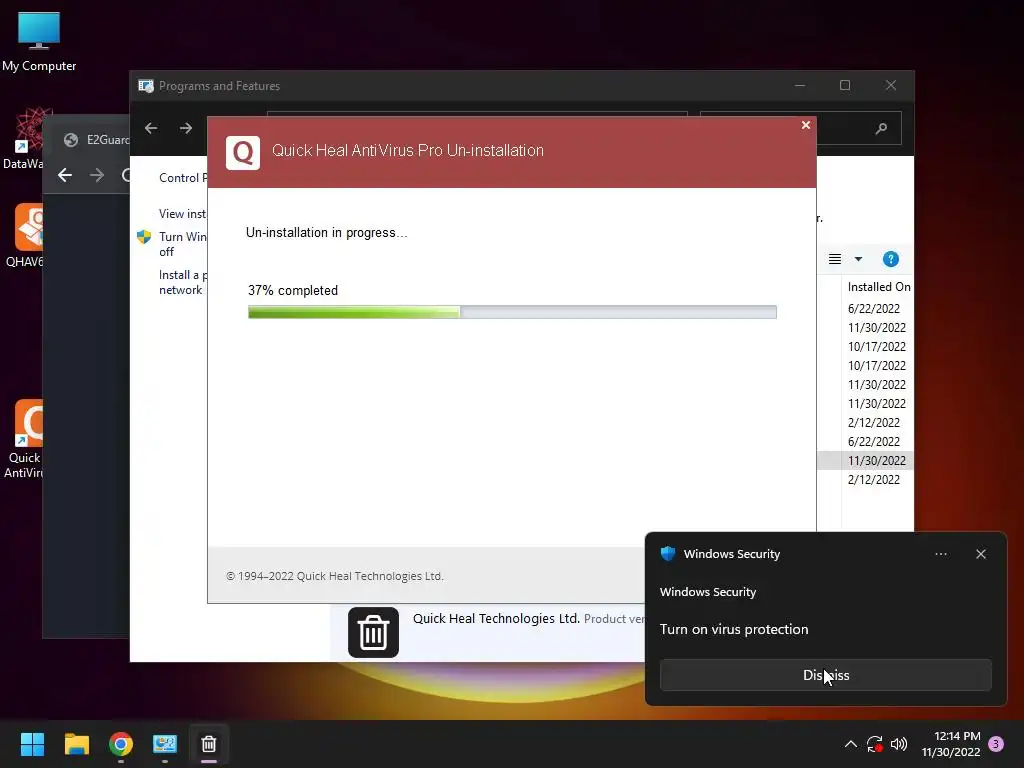The height and width of the screenshot is (768, 1024).
Task: Open the DataWa desktop shortcut
Action: (x=22, y=138)
